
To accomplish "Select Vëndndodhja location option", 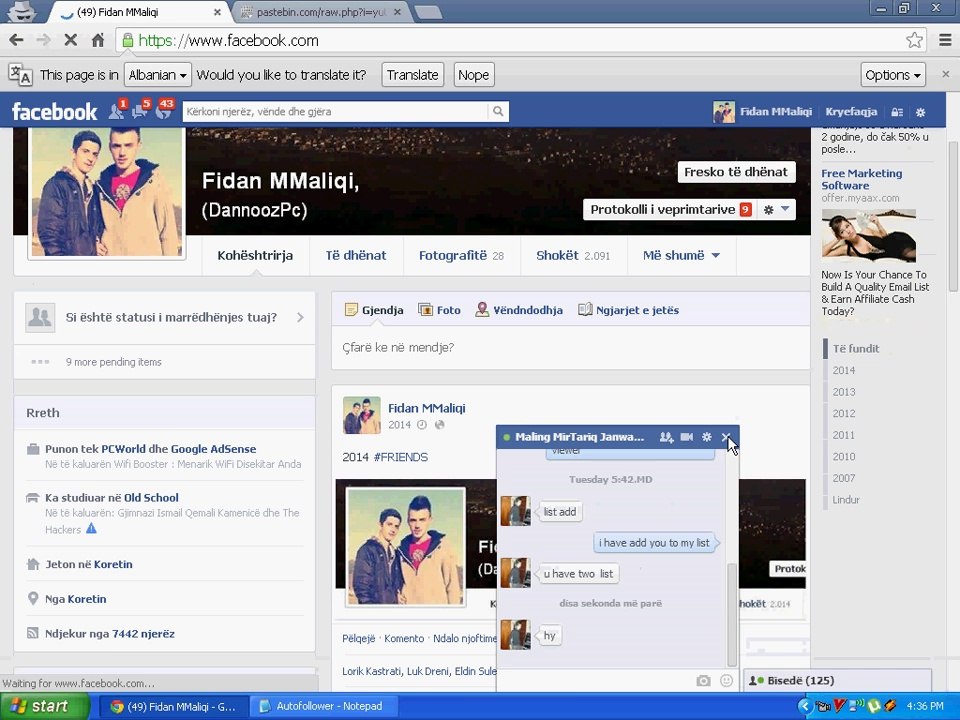I will (x=519, y=310).
